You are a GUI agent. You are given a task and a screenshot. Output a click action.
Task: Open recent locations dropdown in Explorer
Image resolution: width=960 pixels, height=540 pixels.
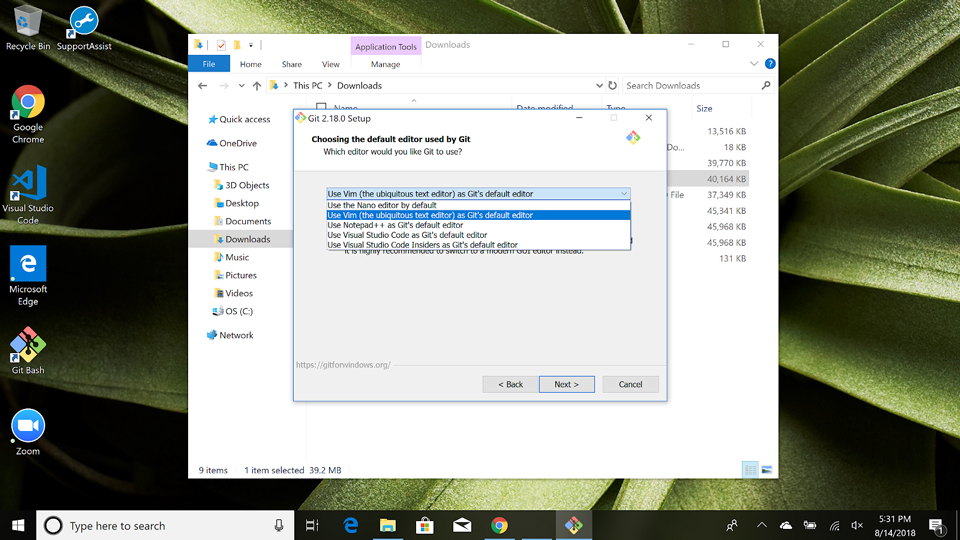click(241, 86)
